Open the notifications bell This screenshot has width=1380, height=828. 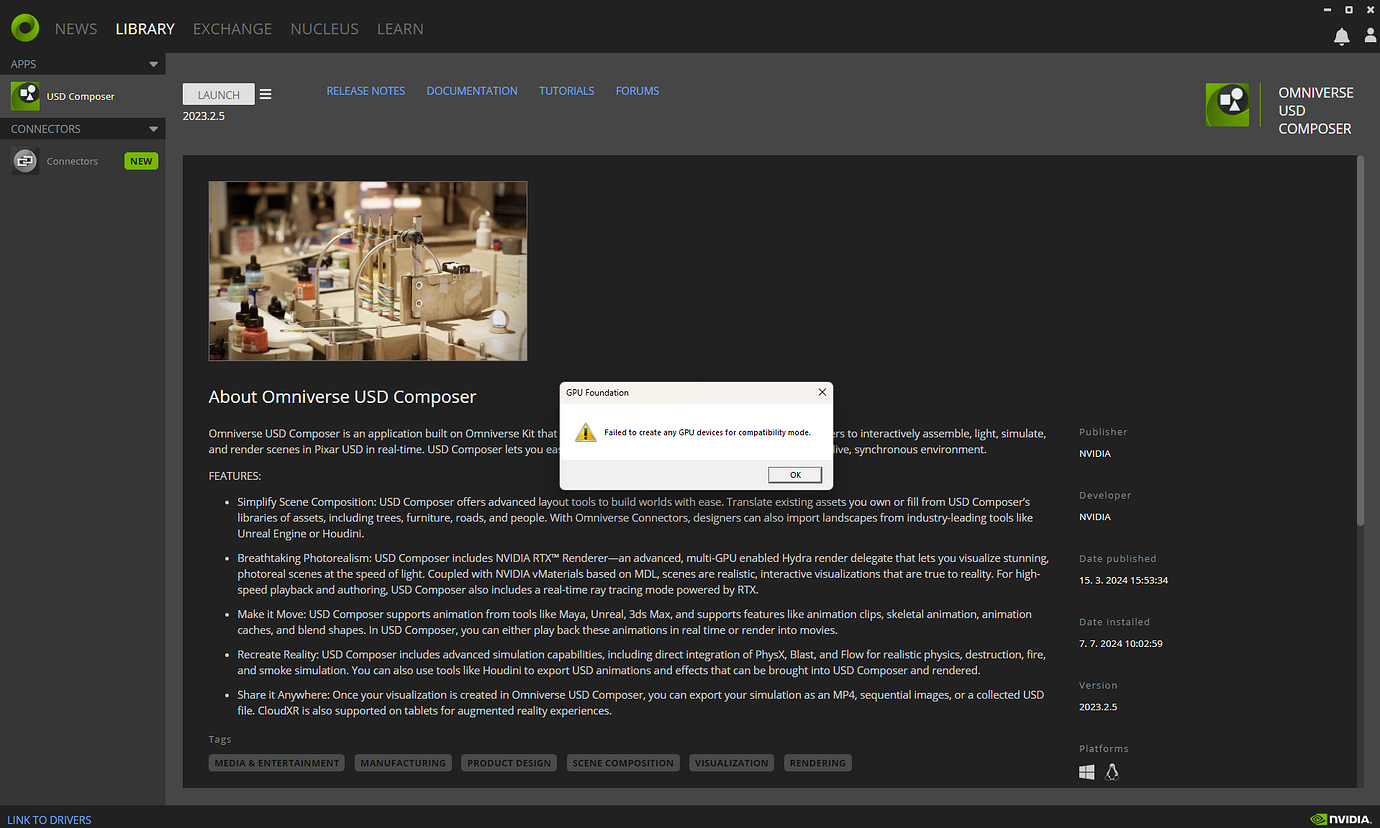pyautogui.click(x=1341, y=35)
